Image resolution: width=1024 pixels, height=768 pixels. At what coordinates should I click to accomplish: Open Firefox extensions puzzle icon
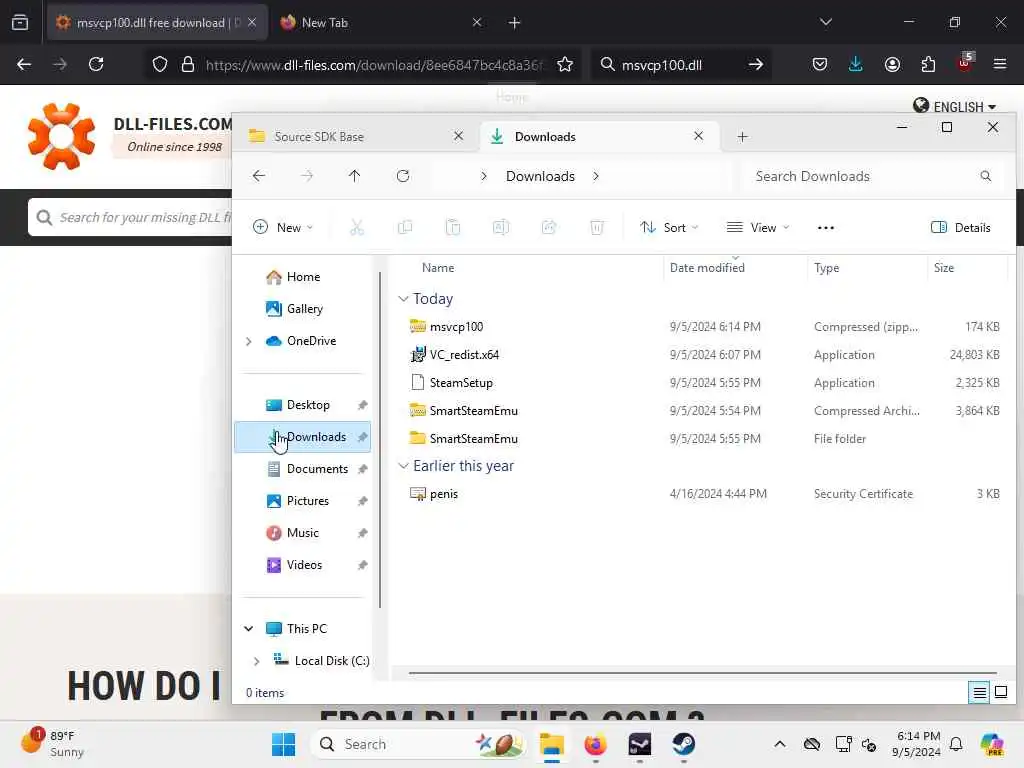coord(928,64)
